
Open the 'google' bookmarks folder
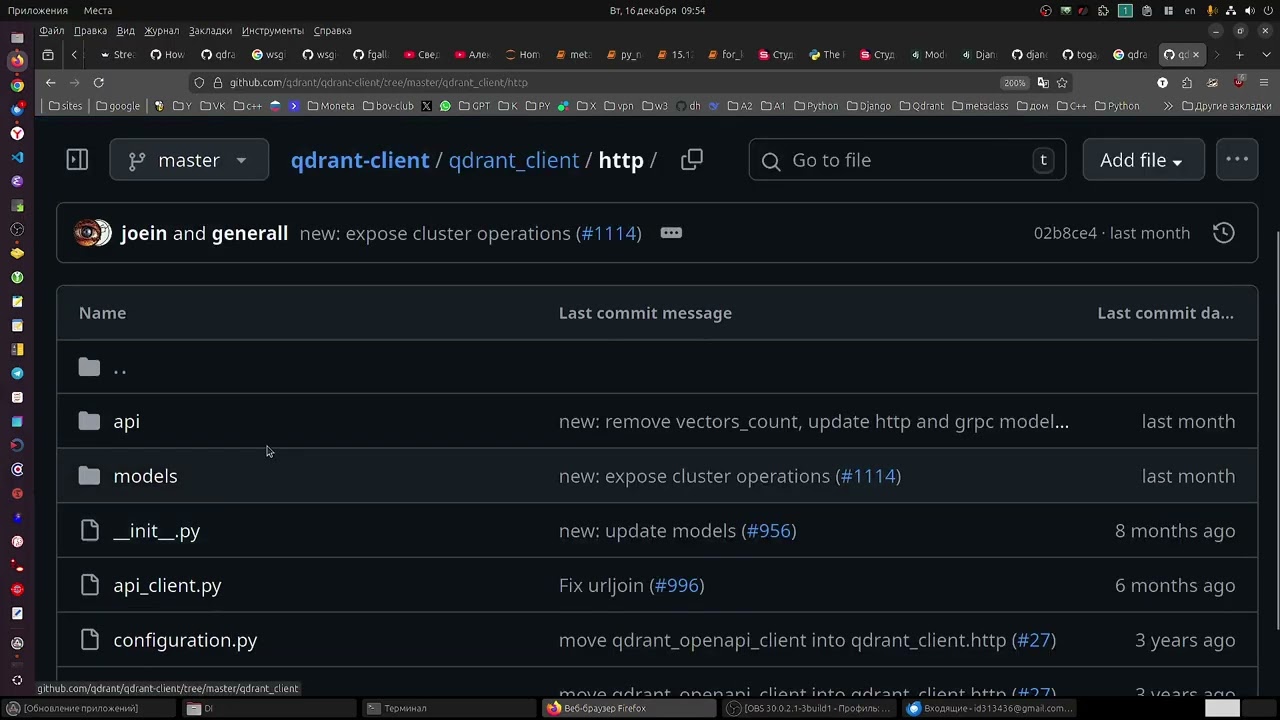[118, 106]
